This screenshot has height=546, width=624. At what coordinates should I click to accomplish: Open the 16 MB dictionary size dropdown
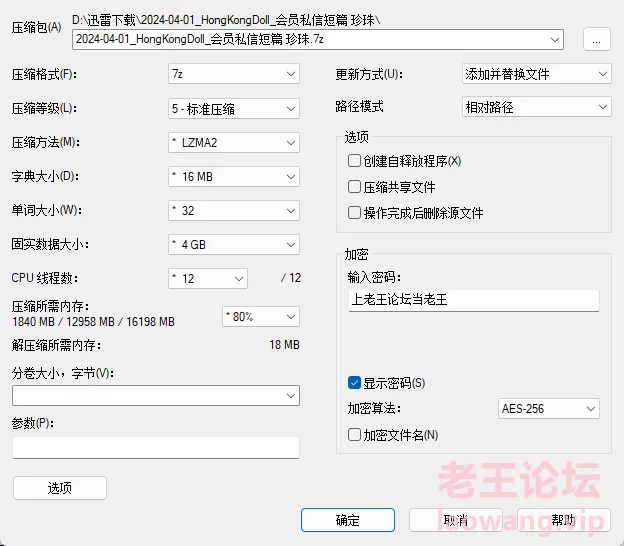click(x=234, y=177)
